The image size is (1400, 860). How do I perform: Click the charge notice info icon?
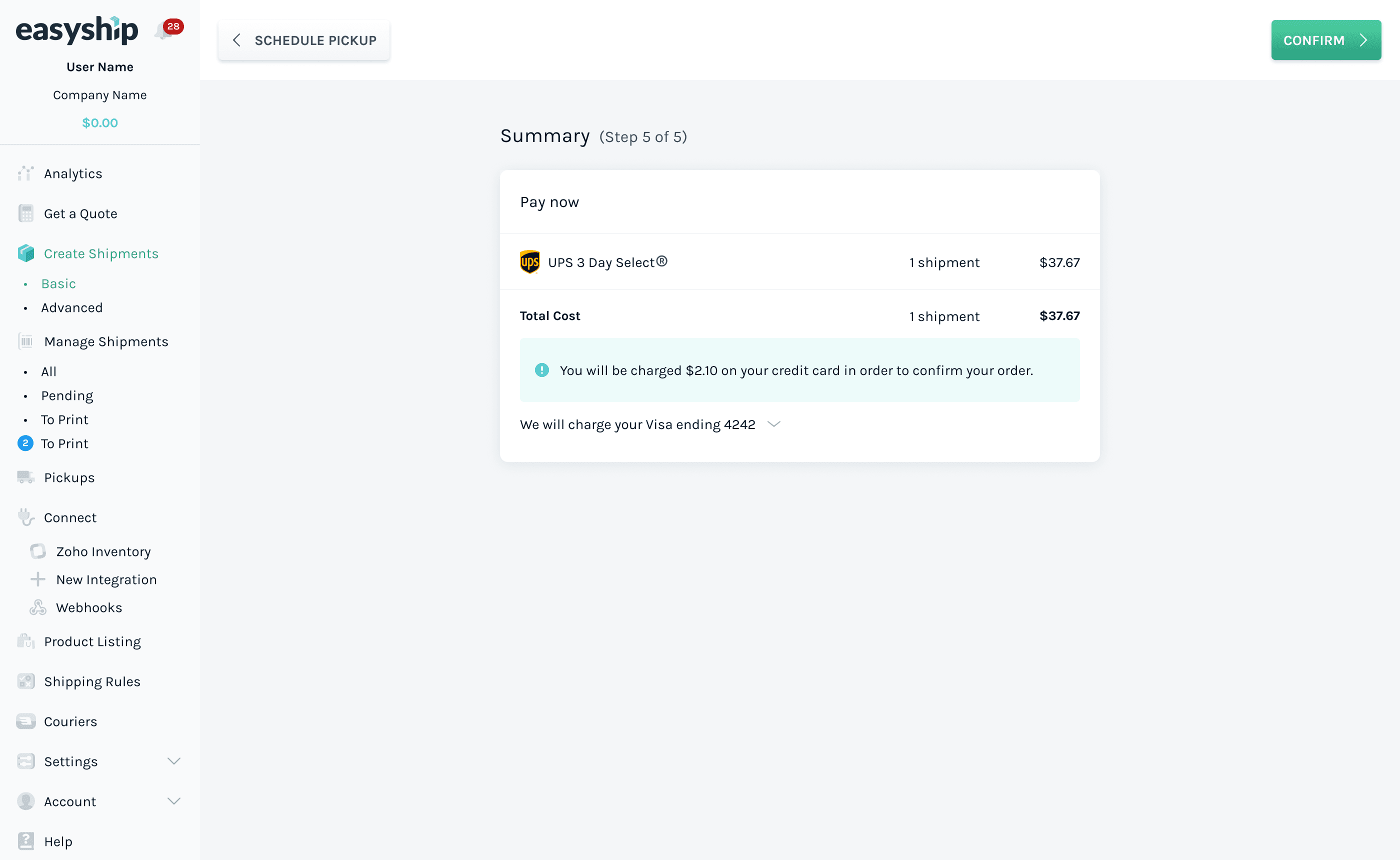(x=542, y=370)
